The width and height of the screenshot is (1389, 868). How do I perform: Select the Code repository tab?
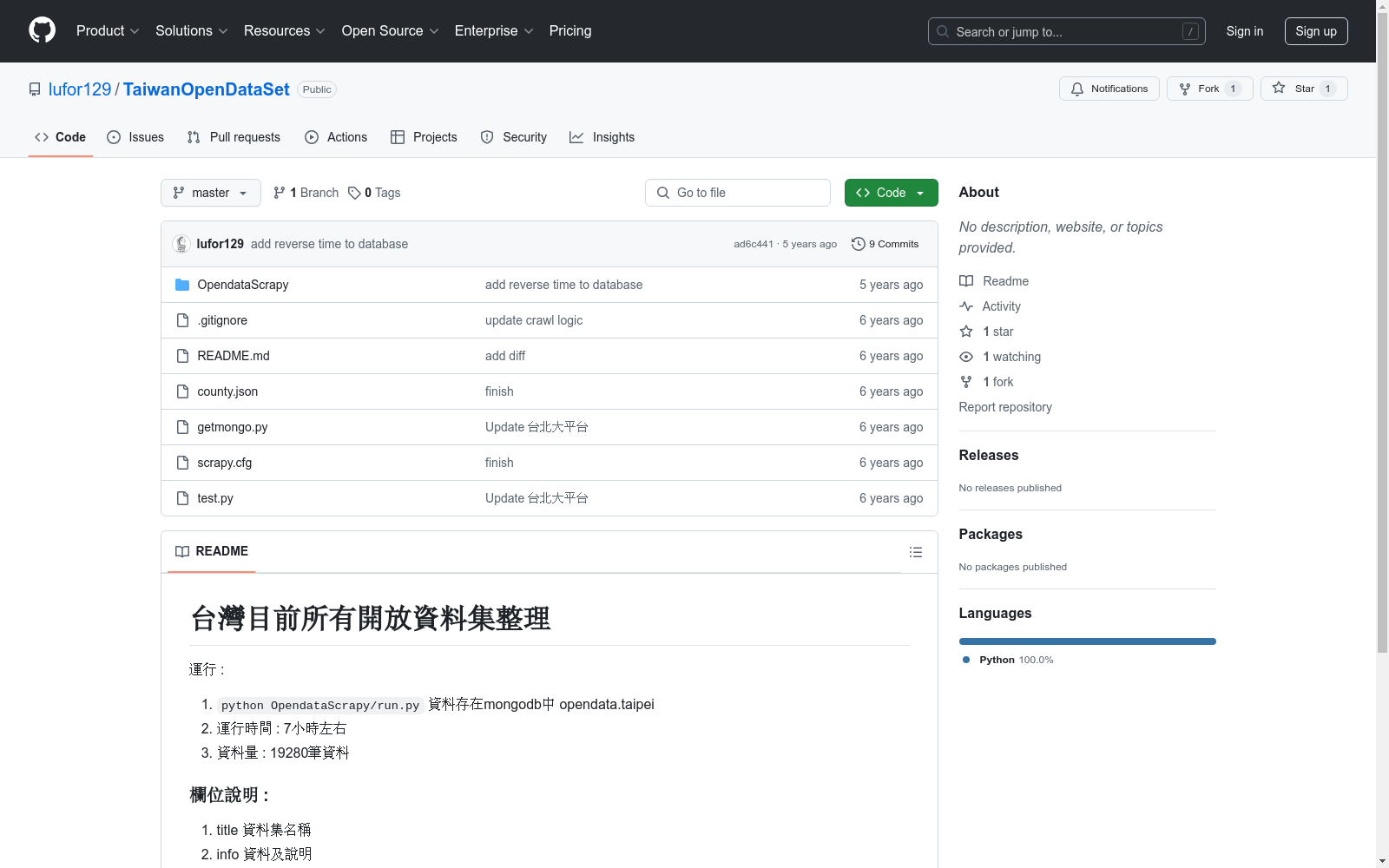pos(61,137)
